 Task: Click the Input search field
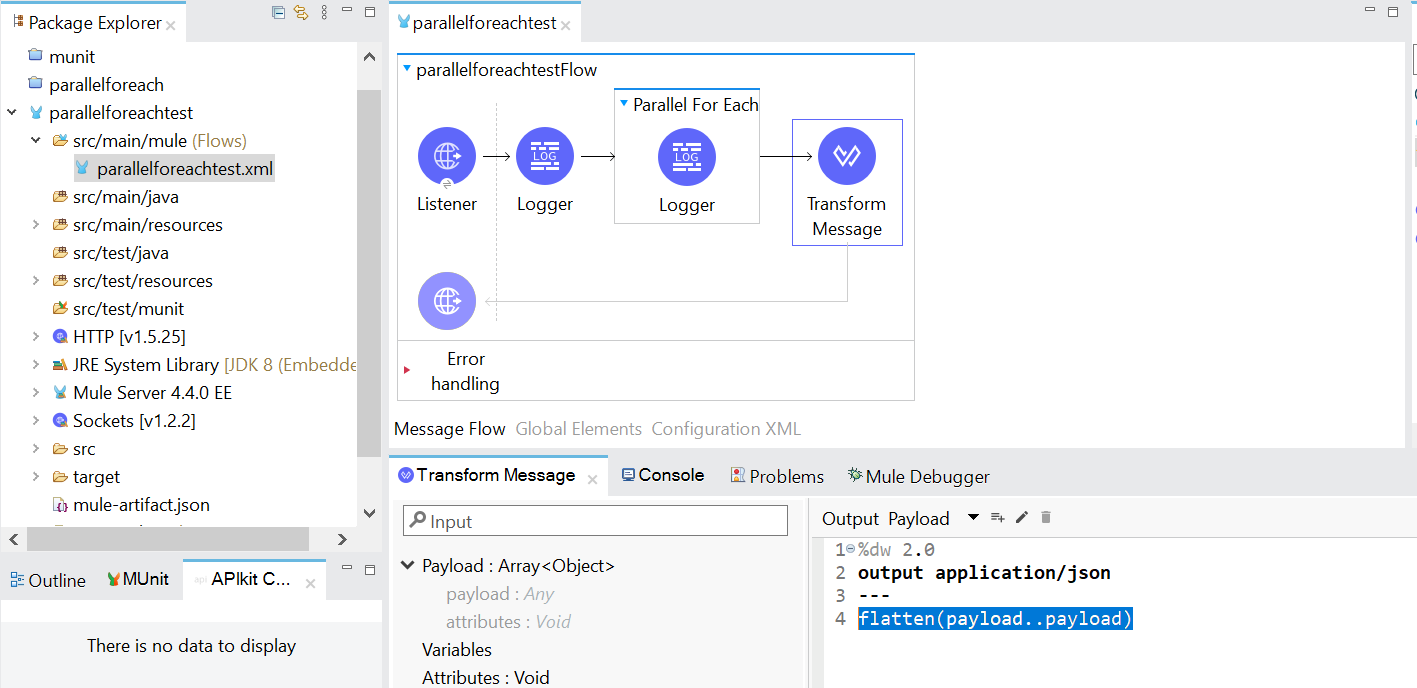[x=595, y=521]
